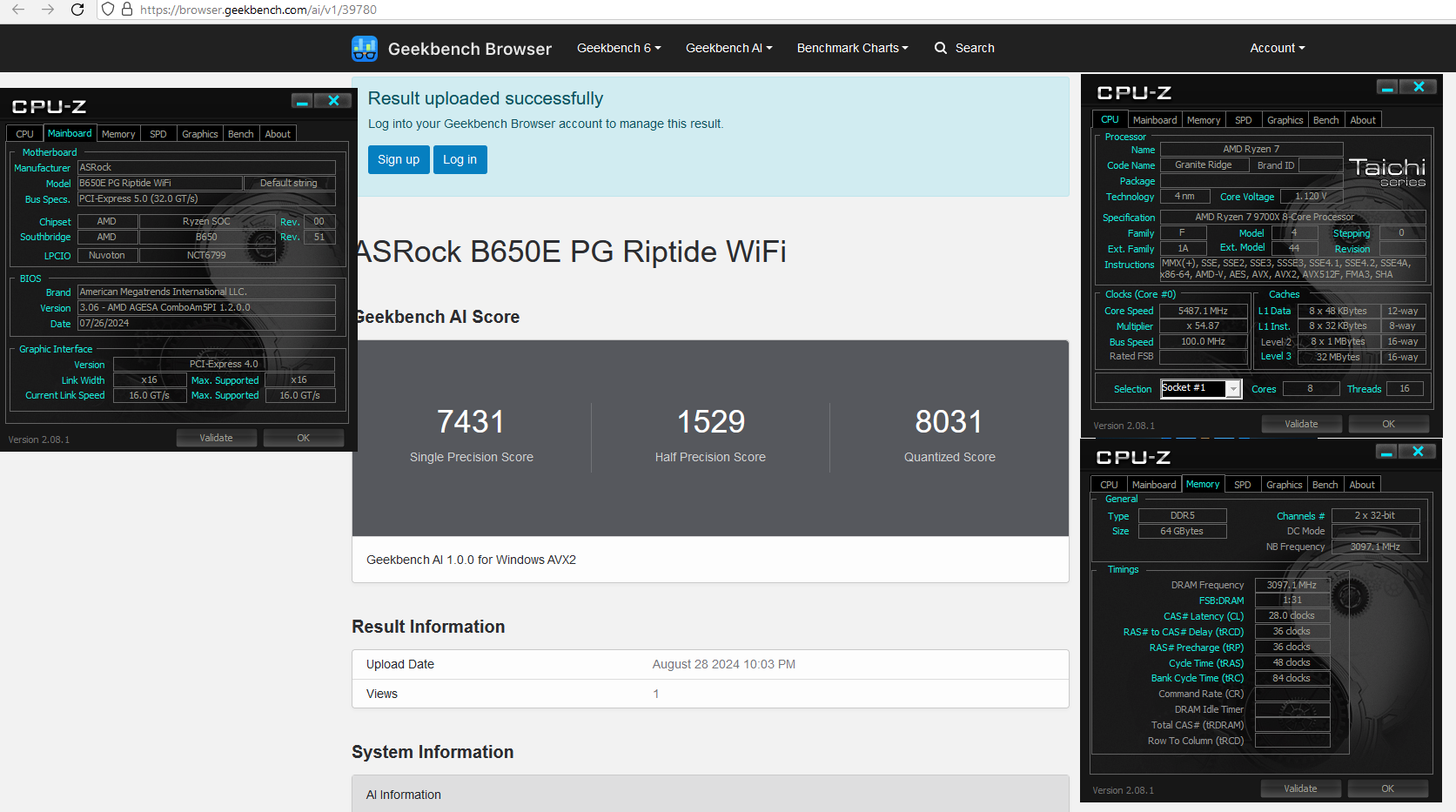Click the Geekbench Browser logo icon
1456x812 pixels.
coord(365,49)
